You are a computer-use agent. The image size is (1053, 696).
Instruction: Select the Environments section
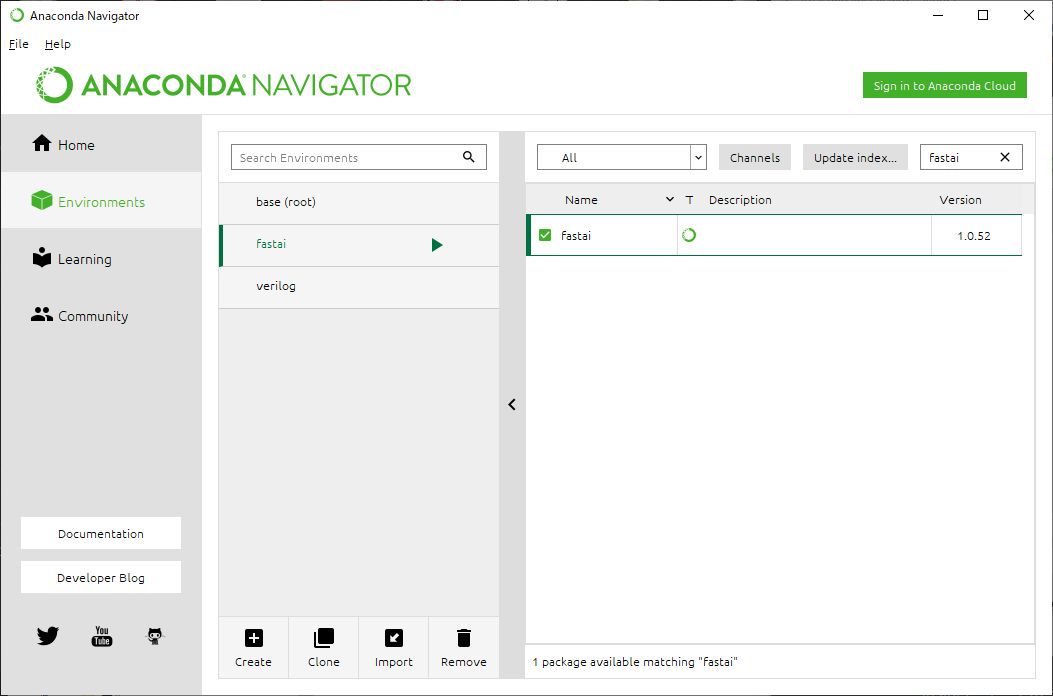pos(101,201)
